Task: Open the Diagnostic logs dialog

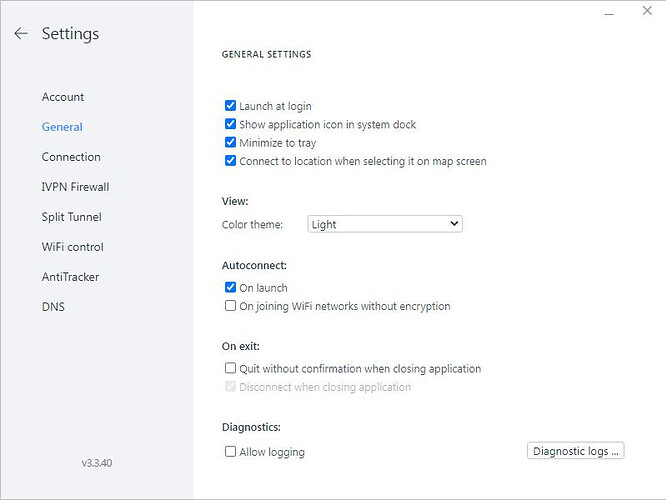Action: click(575, 451)
